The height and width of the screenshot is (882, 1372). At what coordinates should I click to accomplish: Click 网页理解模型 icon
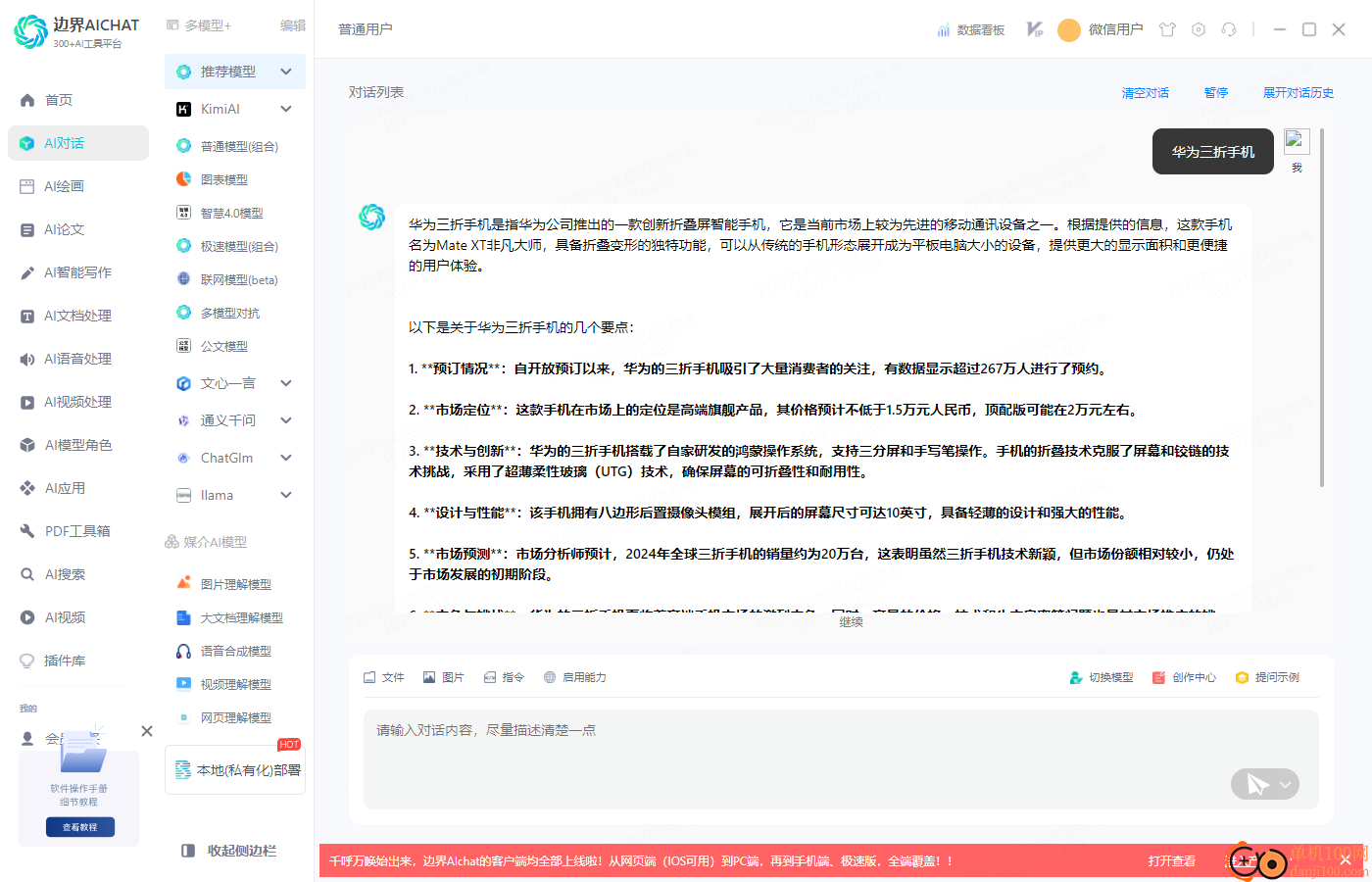183,717
